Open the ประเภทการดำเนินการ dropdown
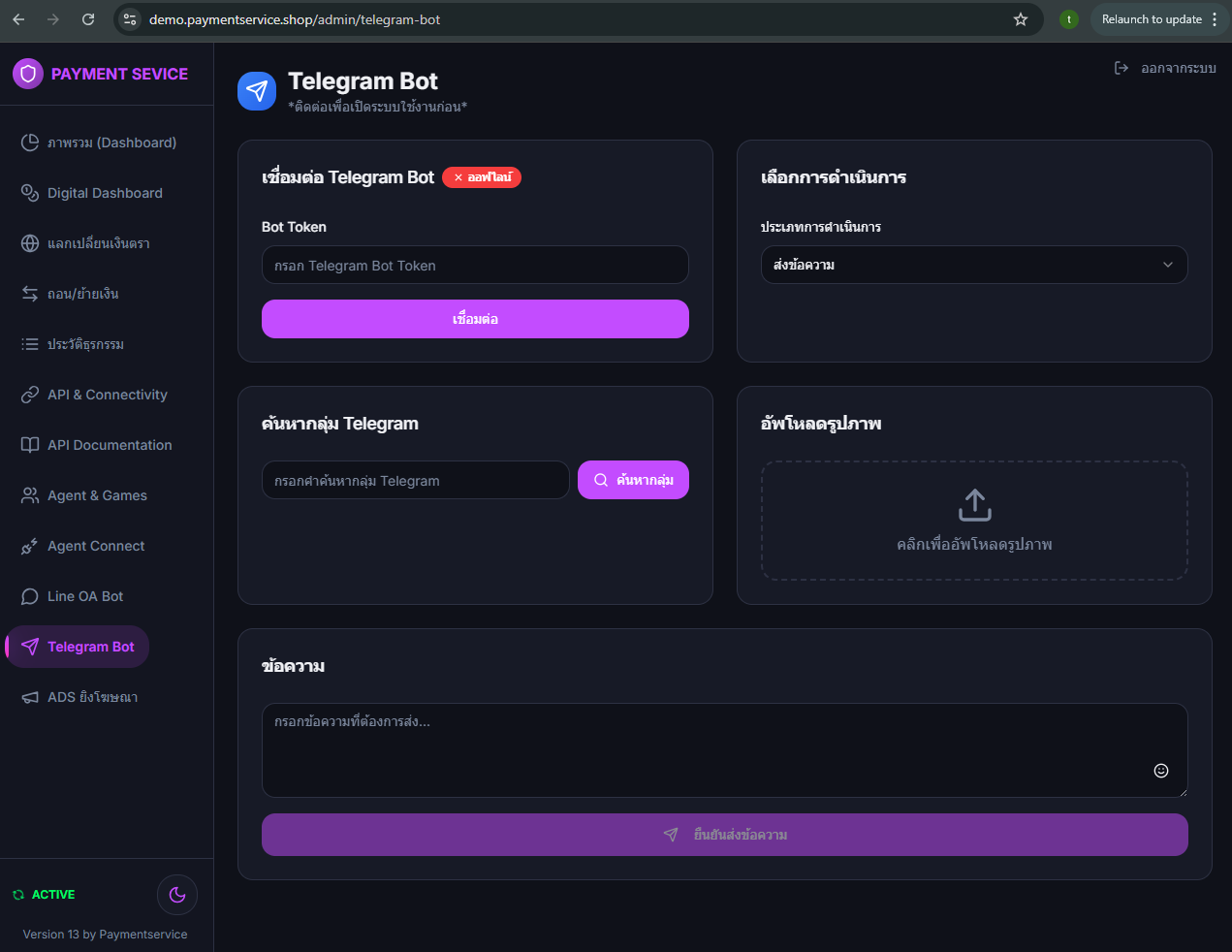Viewport: 1232px width, 952px height. (973, 265)
